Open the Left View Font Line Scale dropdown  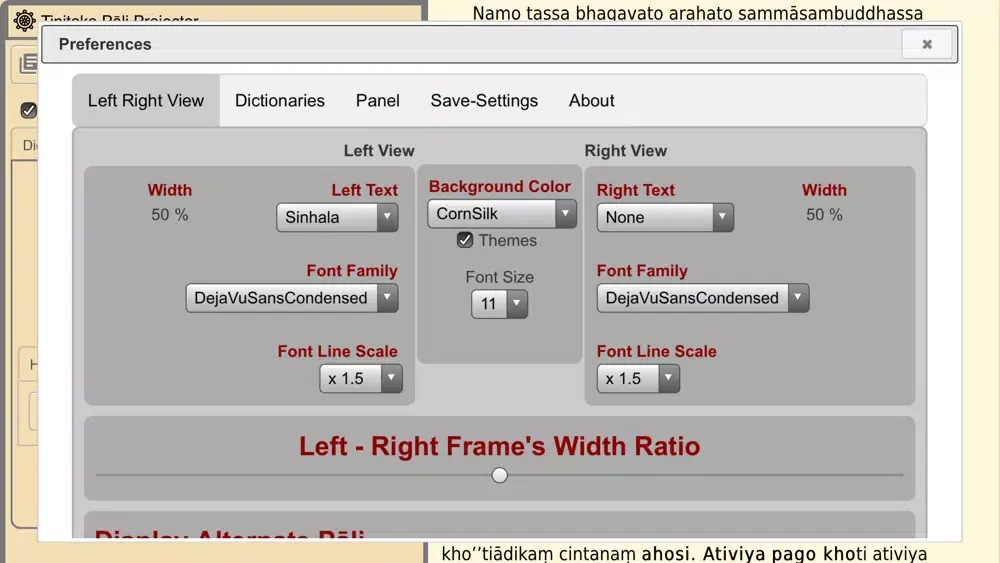point(361,379)
